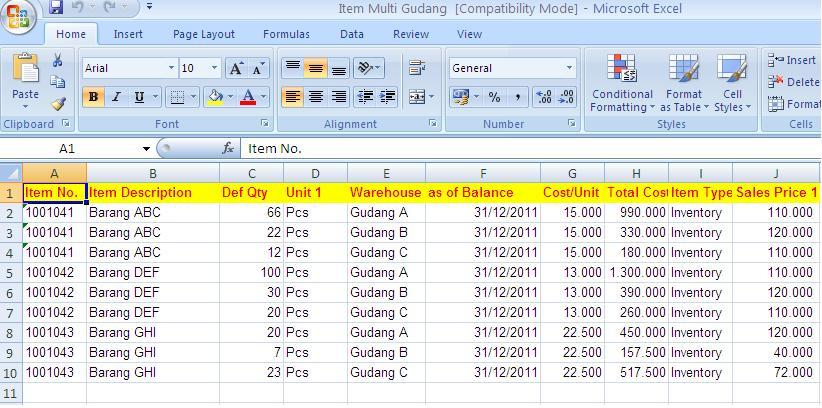Switch to the Insert tab
Screen dimensions: 822x408
click(x=128, y=34)
